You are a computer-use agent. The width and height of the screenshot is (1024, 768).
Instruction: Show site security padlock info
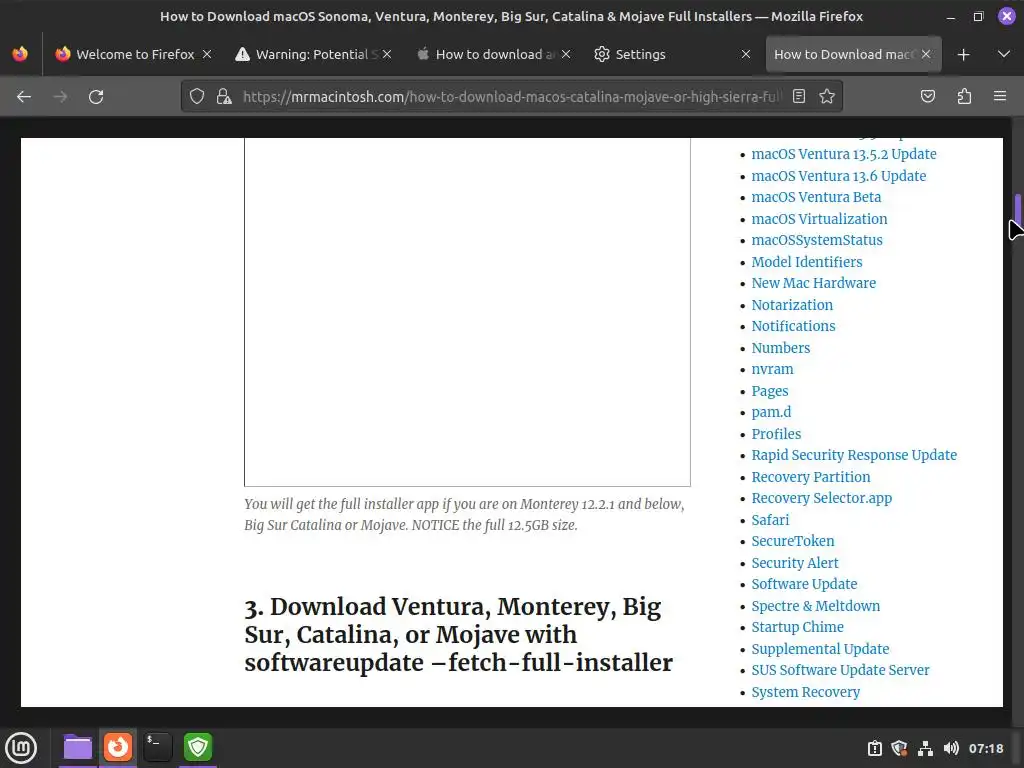pyautogui.click(x=224, y=97)
